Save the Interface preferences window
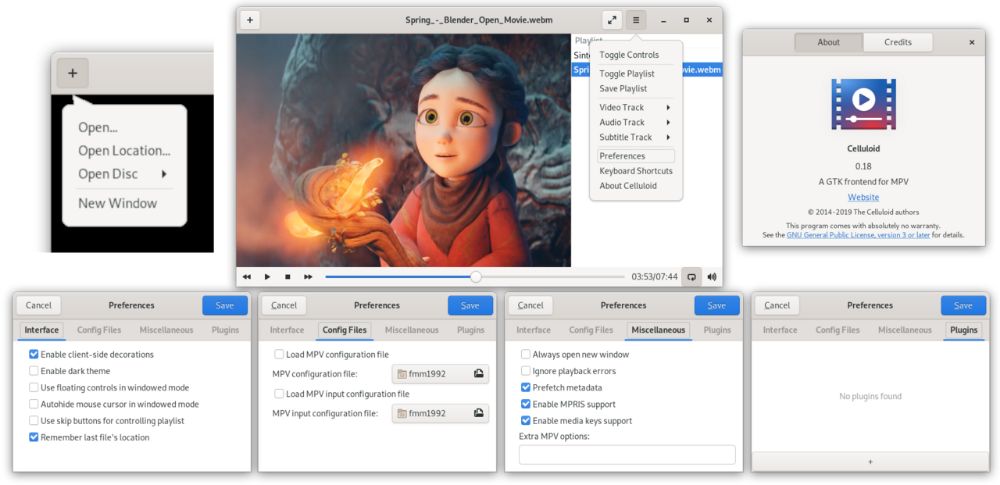 [x=224, y=306]
